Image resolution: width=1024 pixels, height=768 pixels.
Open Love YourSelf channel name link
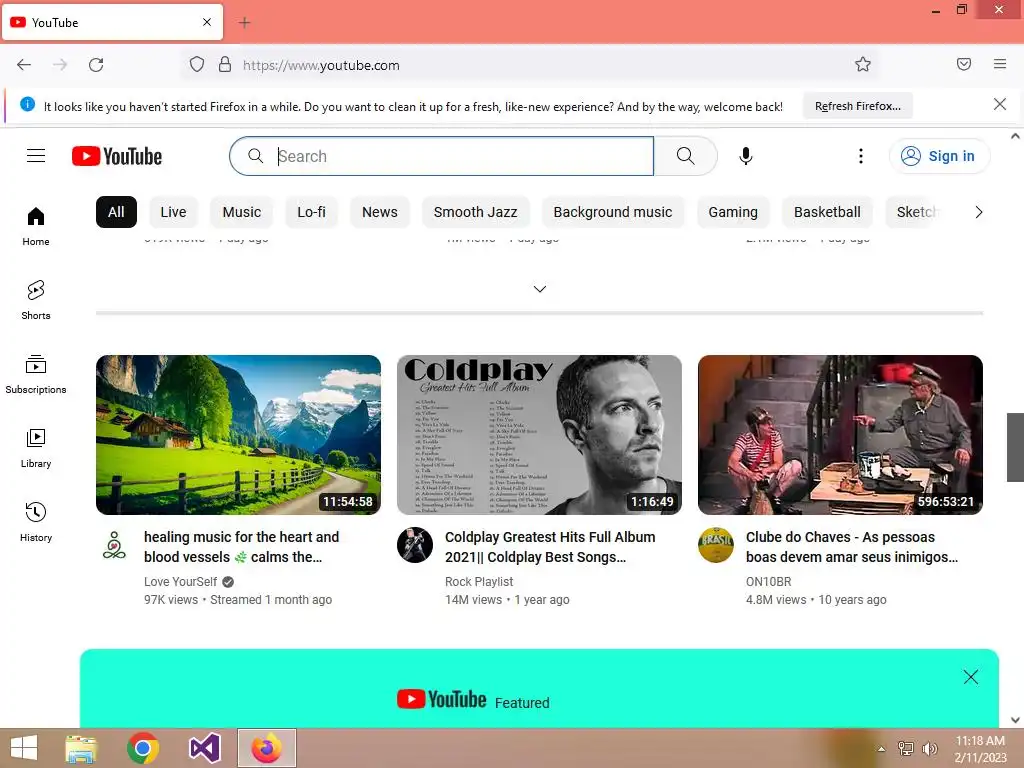click(x=180, y=581)
